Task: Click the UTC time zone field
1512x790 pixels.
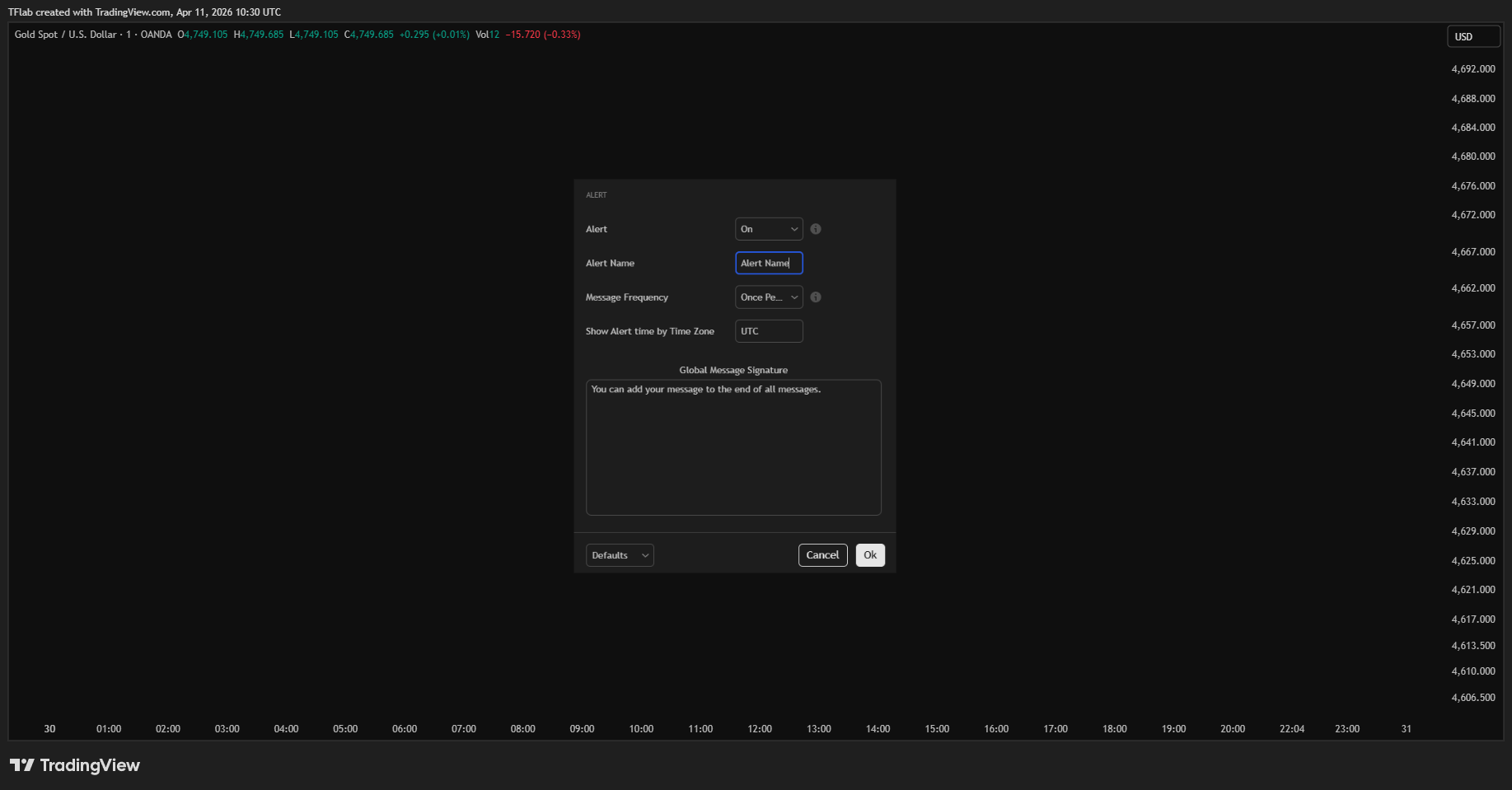Action: pos(769,331)
